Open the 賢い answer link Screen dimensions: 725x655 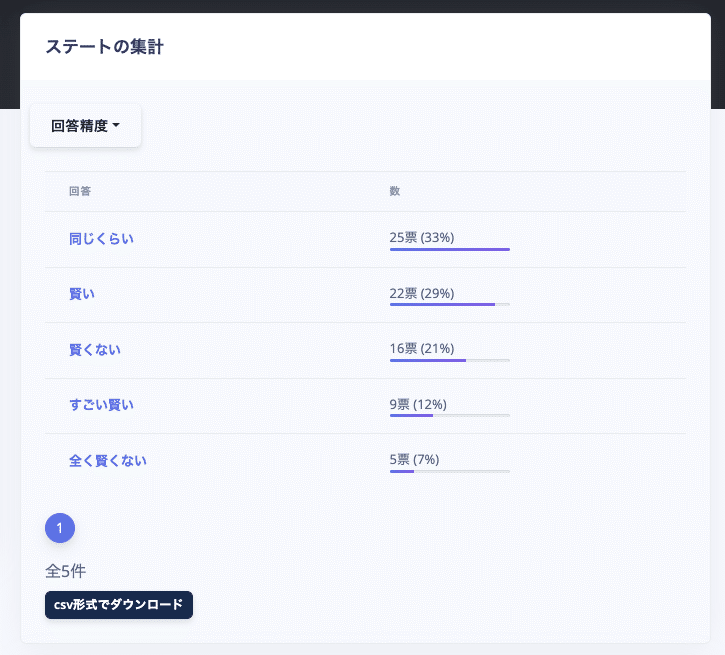(82, 294)
